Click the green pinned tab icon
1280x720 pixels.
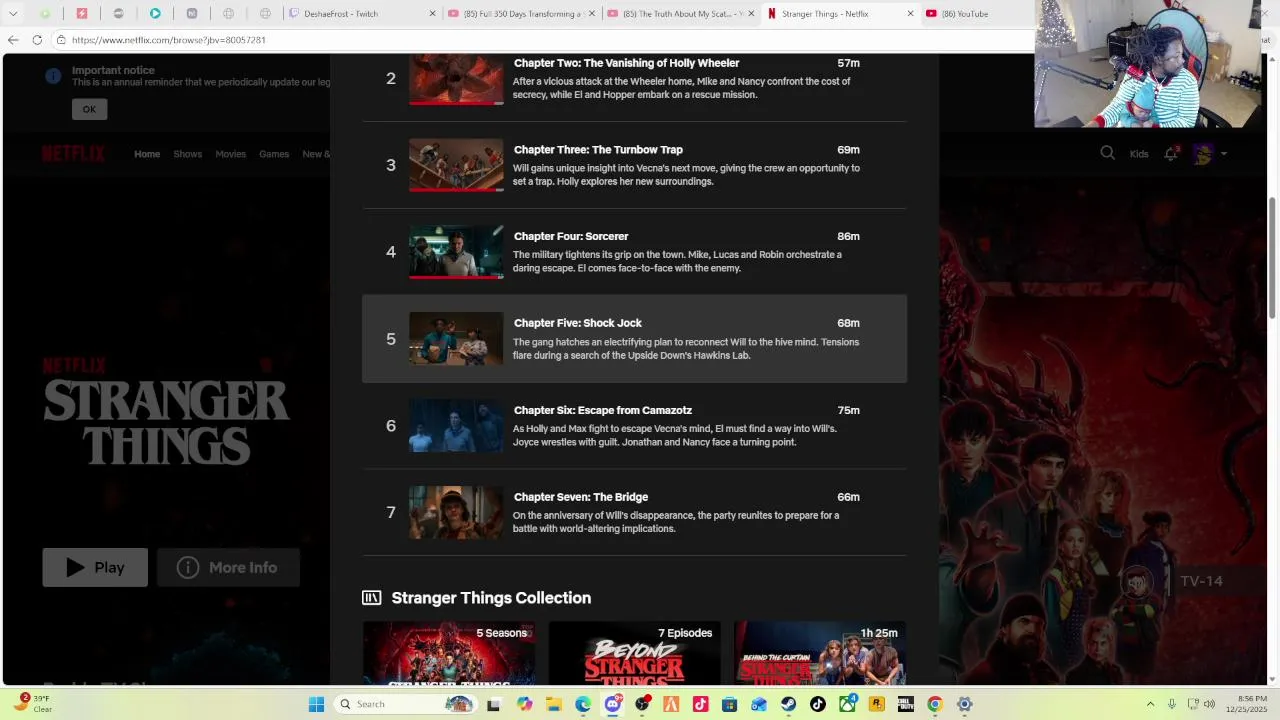click(45, 14)
